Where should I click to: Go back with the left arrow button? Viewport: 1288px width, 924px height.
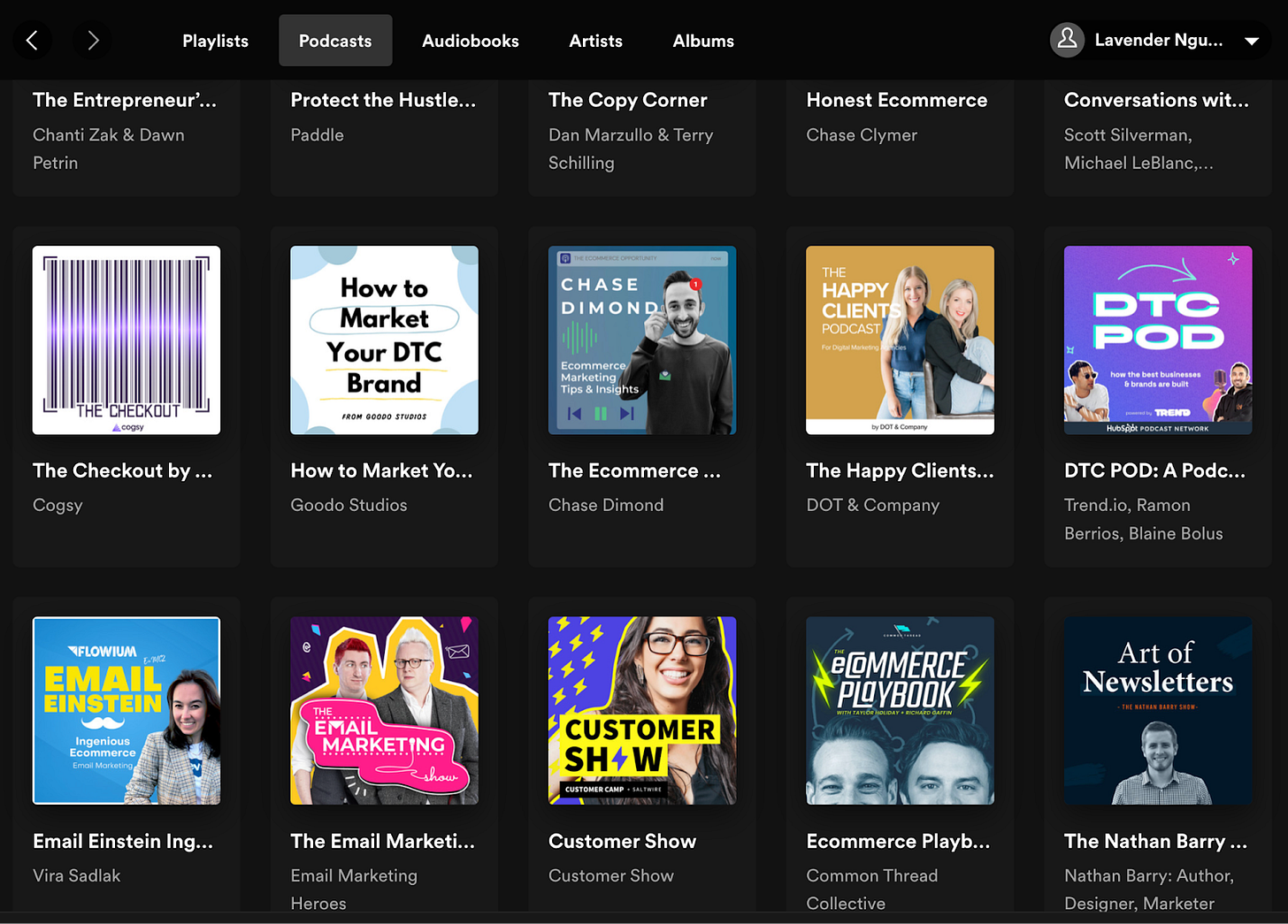[32, 41]
